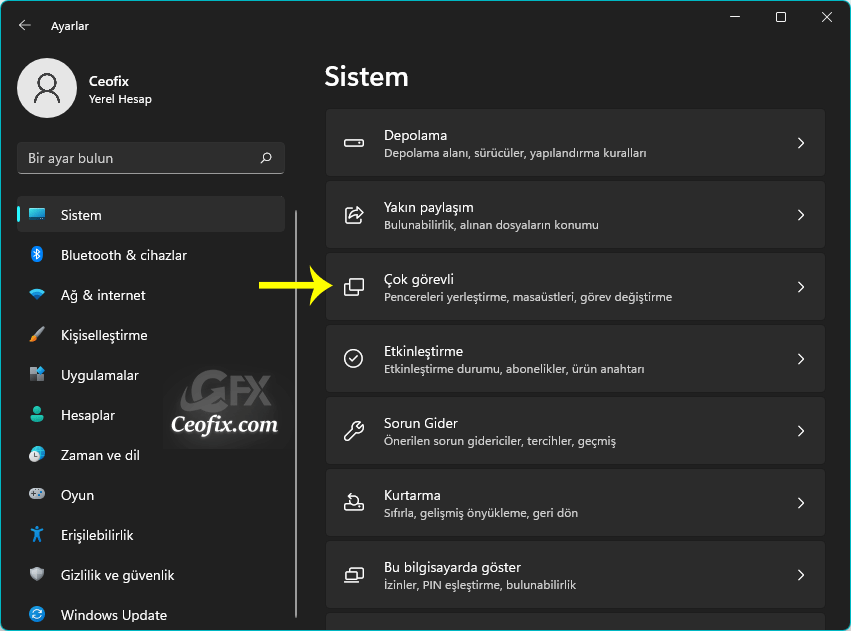The width and height of the screenshot is (851, 631).
Task: Click 'İzinler, PIN eşleştirme, bulunabilirlik' text
Action: 480,585
